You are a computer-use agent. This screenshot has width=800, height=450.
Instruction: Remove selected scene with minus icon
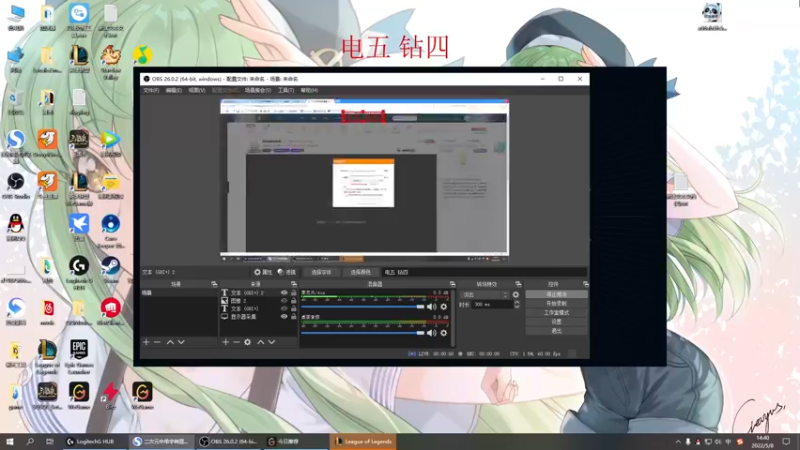click(157, 342)
